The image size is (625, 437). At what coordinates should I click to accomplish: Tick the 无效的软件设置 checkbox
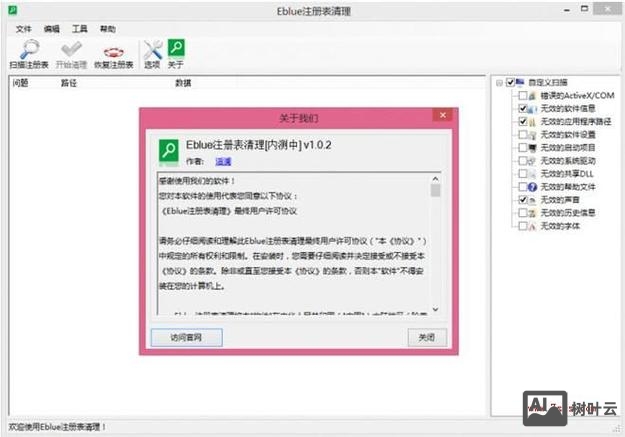point(523,134)
